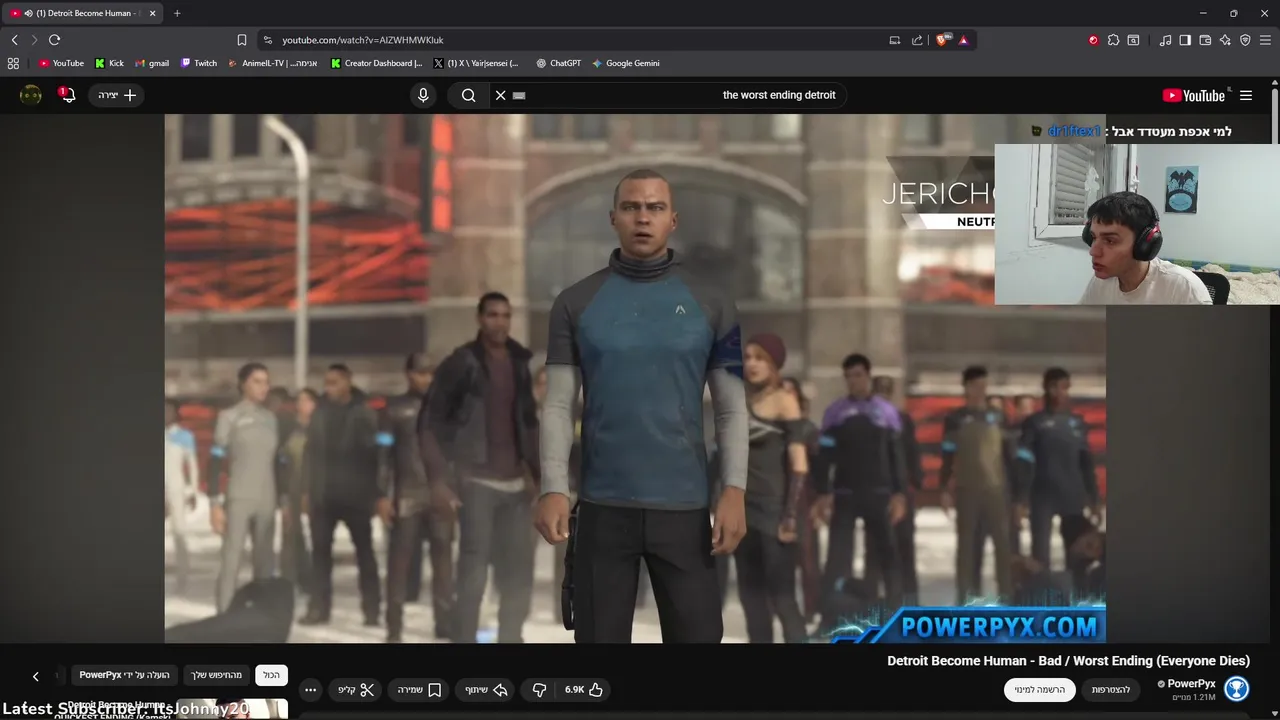Open the ChatGPT bookmark

pos(558,63)
